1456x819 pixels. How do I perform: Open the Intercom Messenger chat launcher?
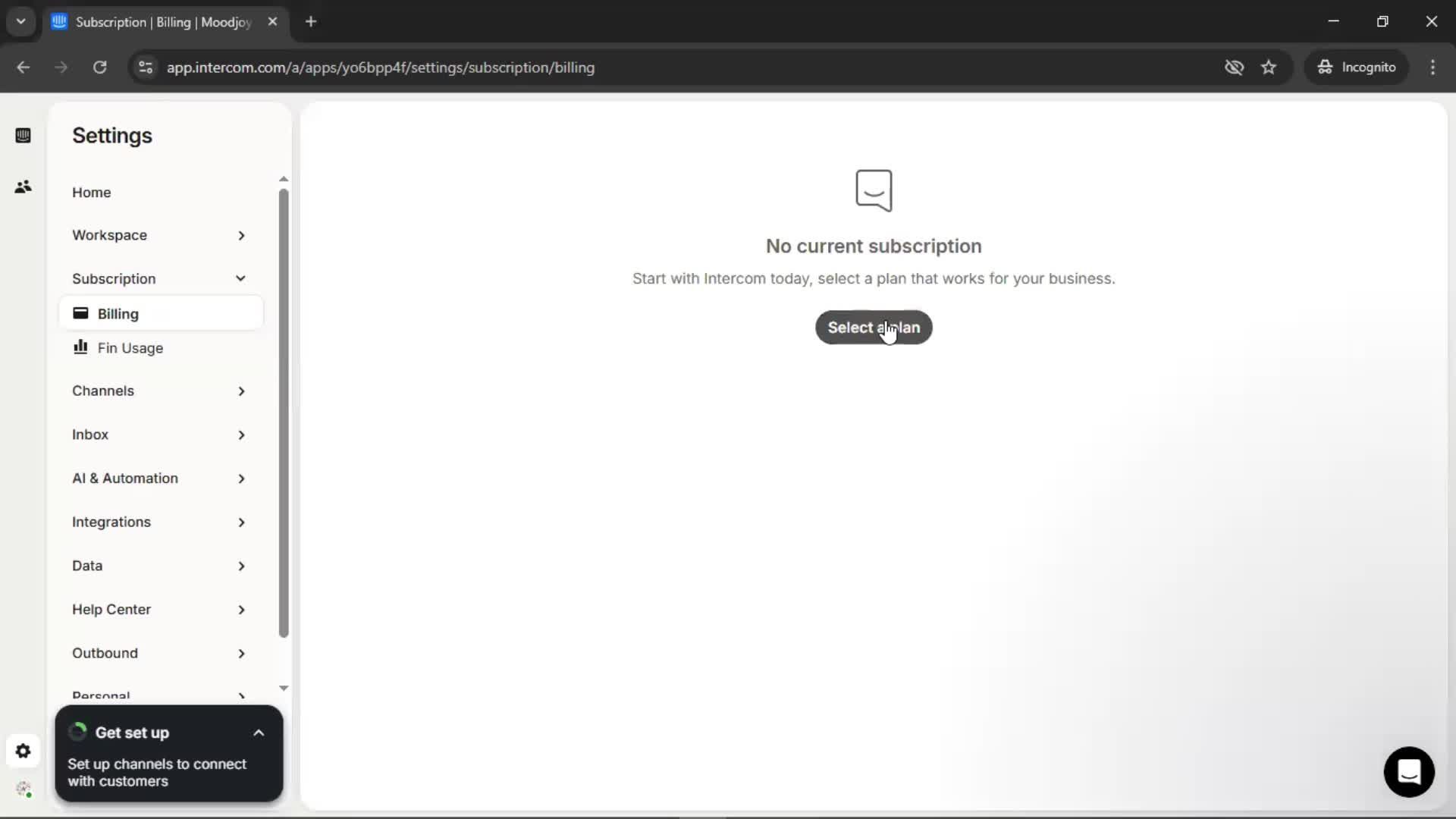point(1409,772)
